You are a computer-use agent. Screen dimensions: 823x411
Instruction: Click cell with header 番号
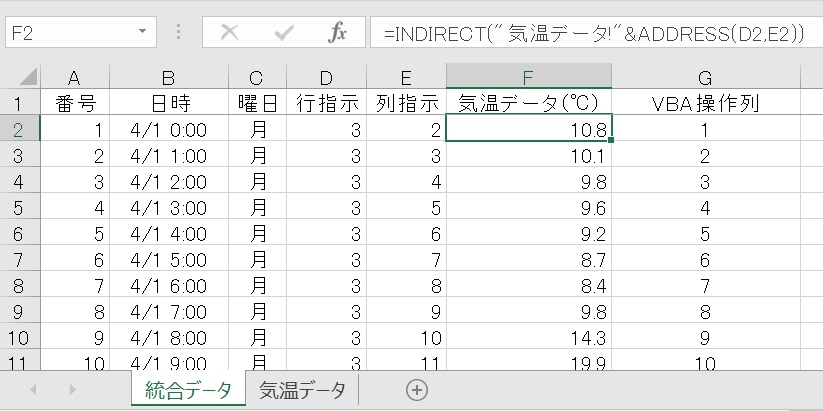tap(75, 103)
